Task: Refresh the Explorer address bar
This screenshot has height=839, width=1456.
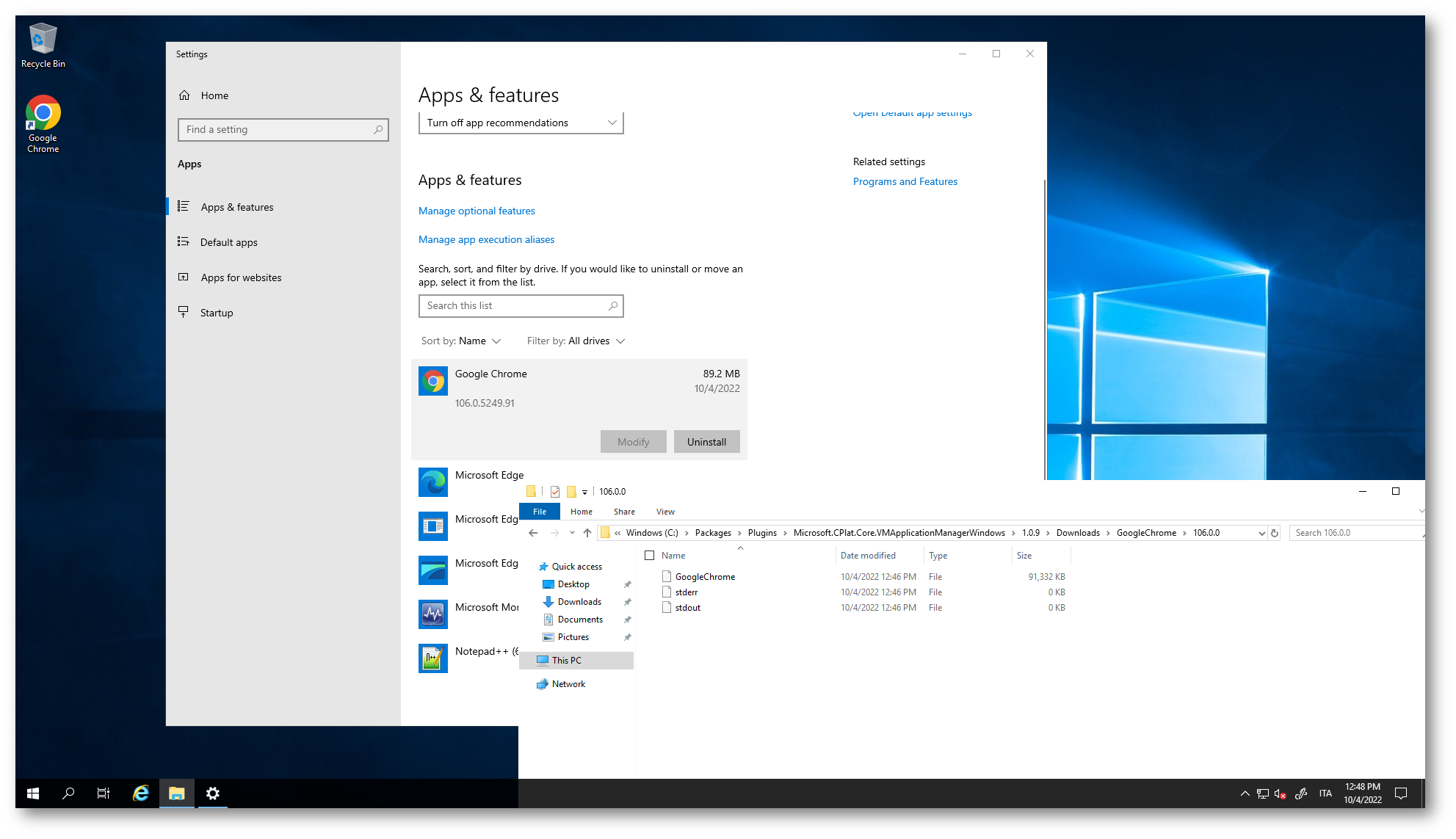Action: [1275, 533]
